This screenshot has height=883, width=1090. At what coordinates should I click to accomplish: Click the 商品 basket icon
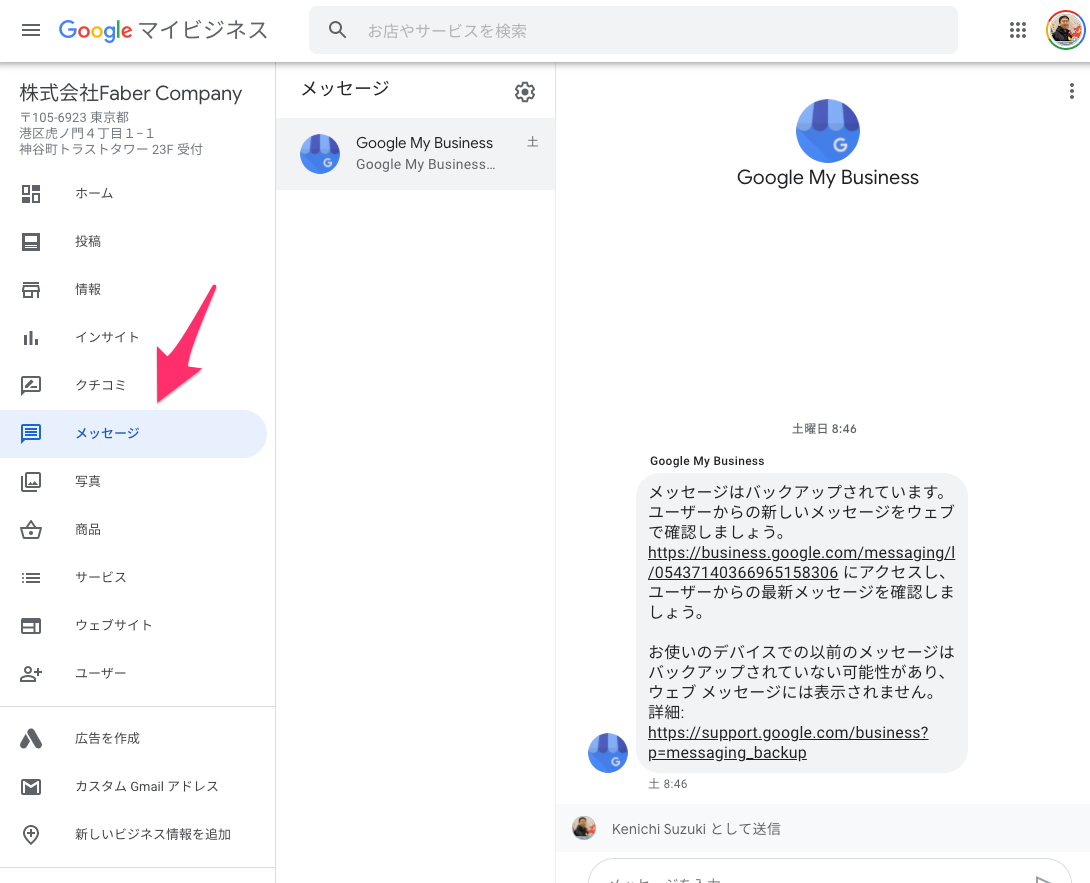click(x=31, y=530)
